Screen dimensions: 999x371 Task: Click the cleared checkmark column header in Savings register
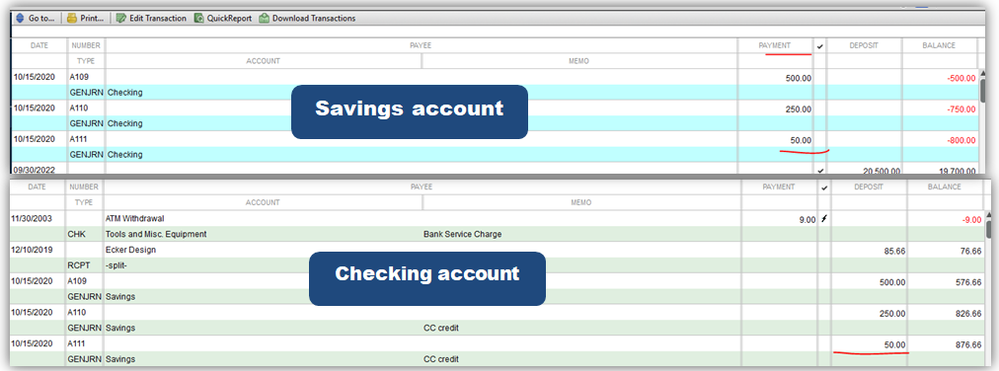coord(820,46)
